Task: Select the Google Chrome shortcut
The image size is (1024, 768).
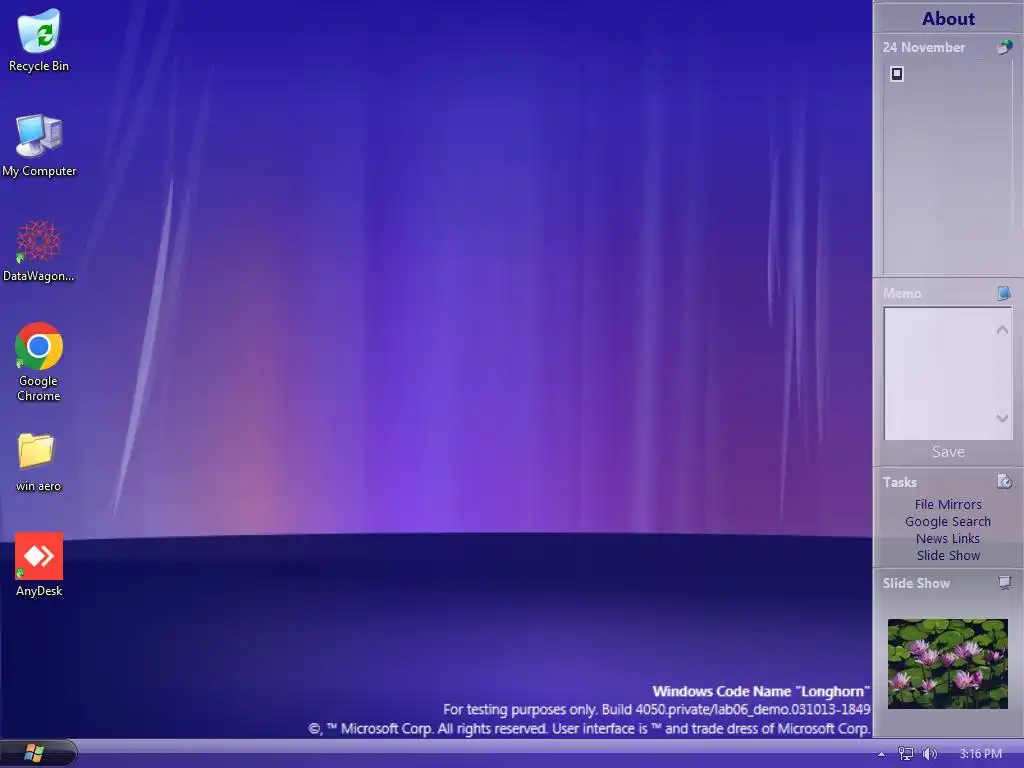Action: [39, 362]
